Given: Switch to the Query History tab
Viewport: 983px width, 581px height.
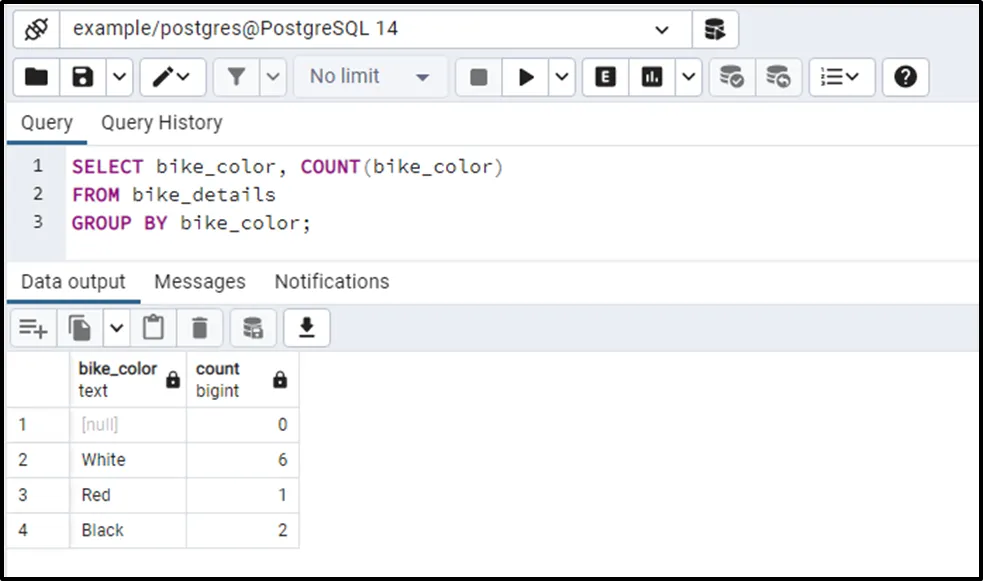Looking at the screenshot, I should click(161, 123).
